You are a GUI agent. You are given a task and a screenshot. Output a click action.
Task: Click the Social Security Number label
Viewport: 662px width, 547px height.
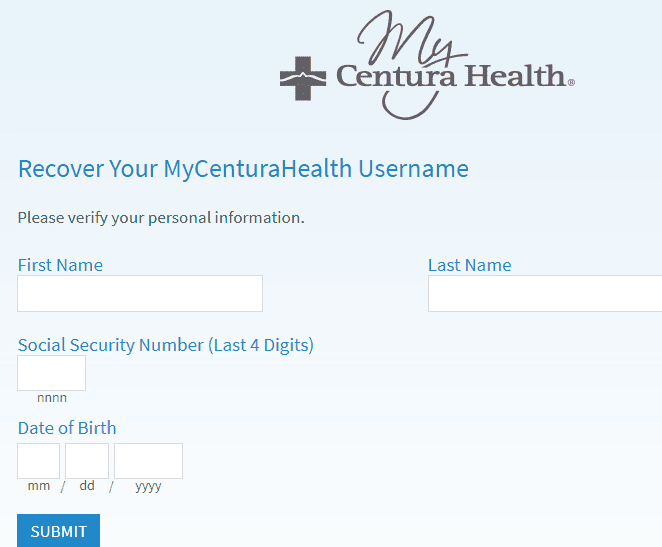(166, 345)
